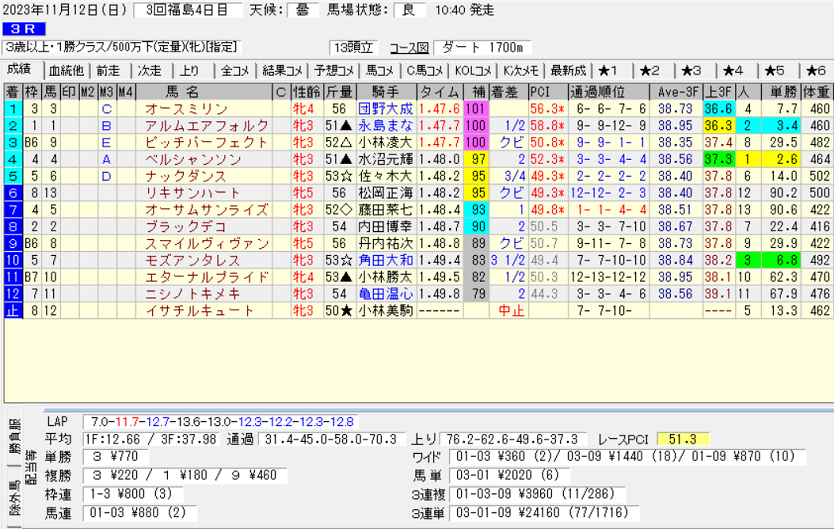Select the ★6 tab
Screen dimensions: 834x529
(812, 70)
